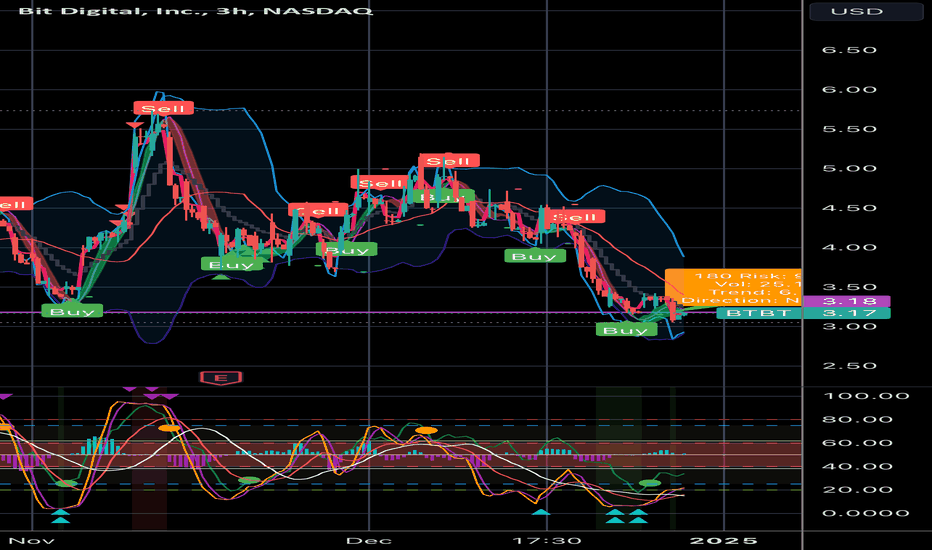Image resolution: width=932 pixels, height=550 pixels.
Task: Click the 20.00 oscillator axis label
Action: [x=858, y=490]
